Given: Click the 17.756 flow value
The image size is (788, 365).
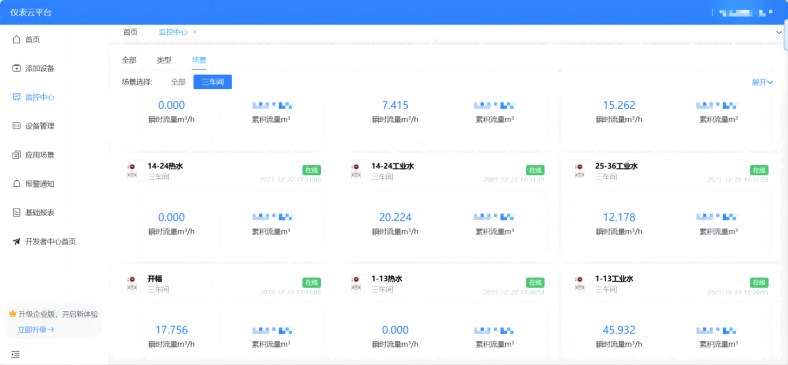Looking at the screenshot, I should point(171,330).
